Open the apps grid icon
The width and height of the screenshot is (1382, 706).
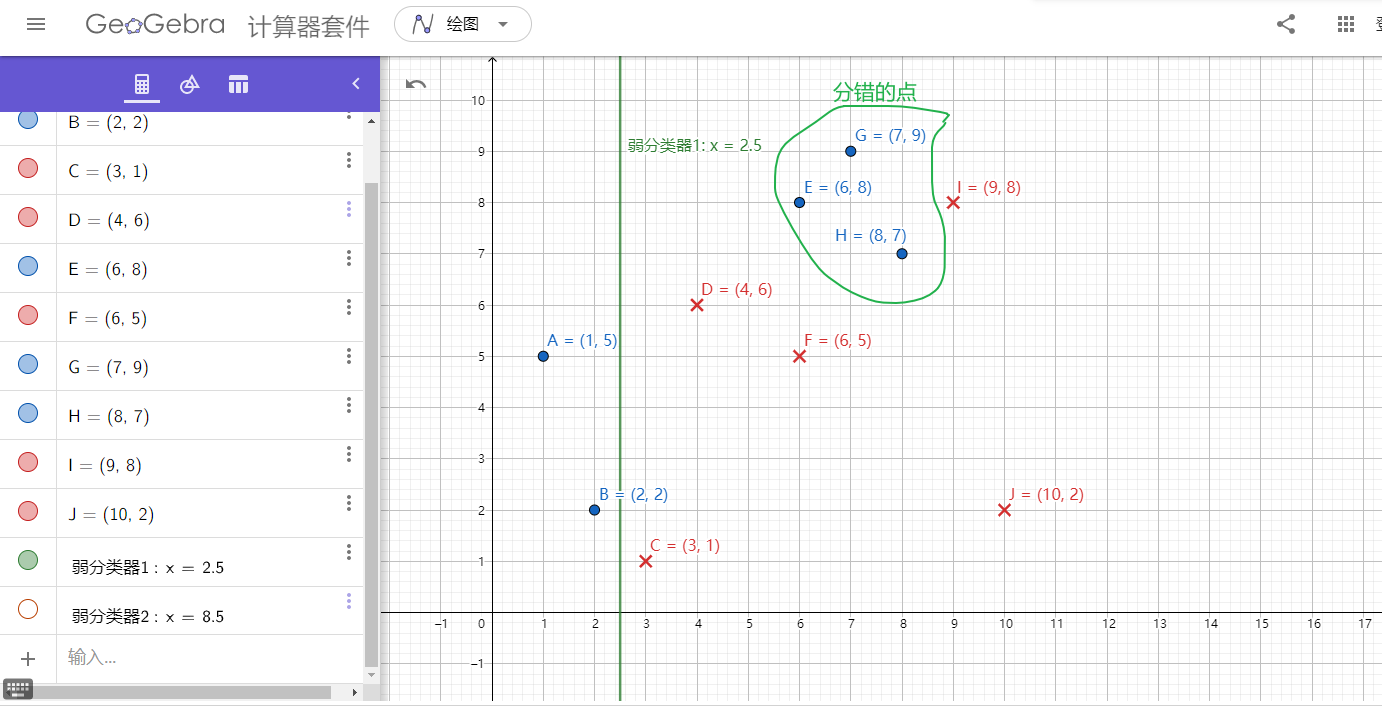point(1346,24)
